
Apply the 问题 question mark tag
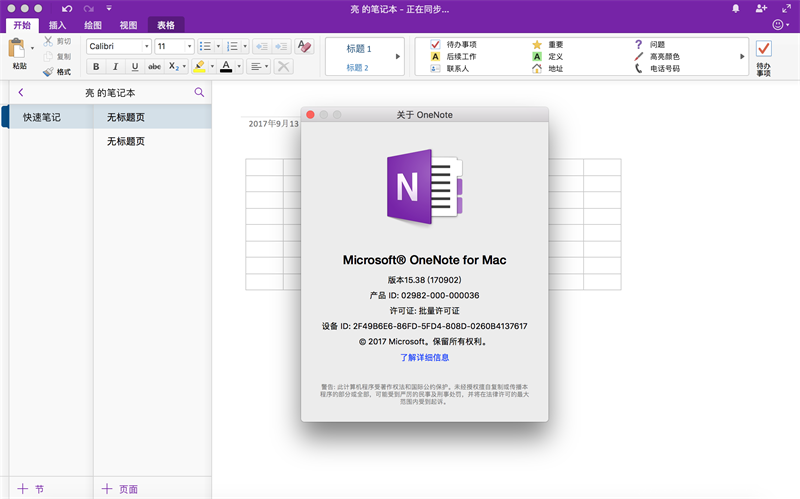649,44
